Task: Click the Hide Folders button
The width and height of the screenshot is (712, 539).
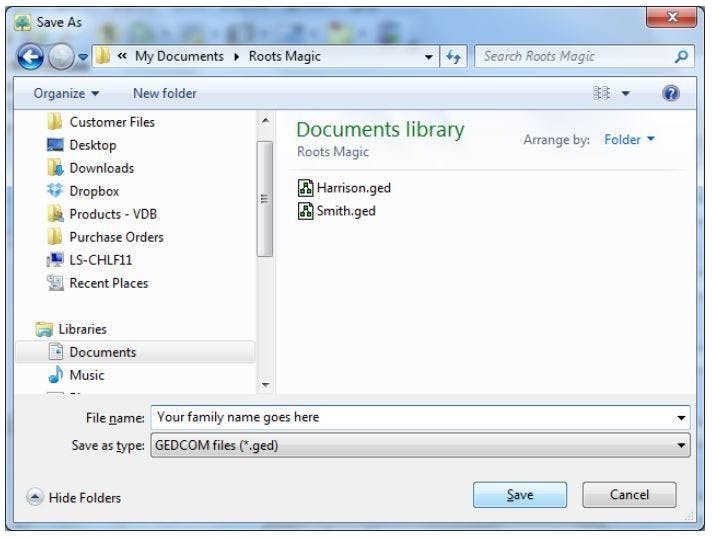Action: pyautogui.click(x=74, y=498)
